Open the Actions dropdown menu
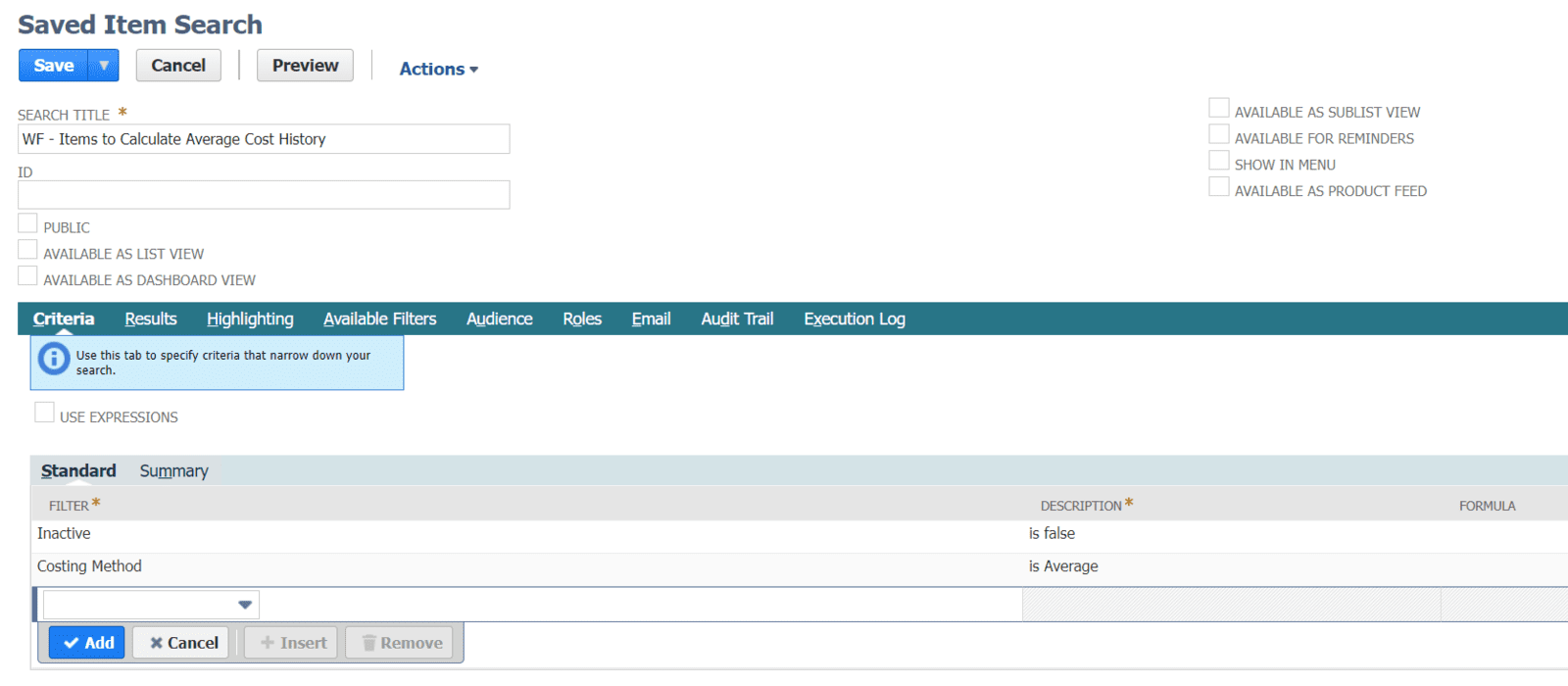Image resolution: width=1568 pixels, height=686 pixels. pos(438,69)
